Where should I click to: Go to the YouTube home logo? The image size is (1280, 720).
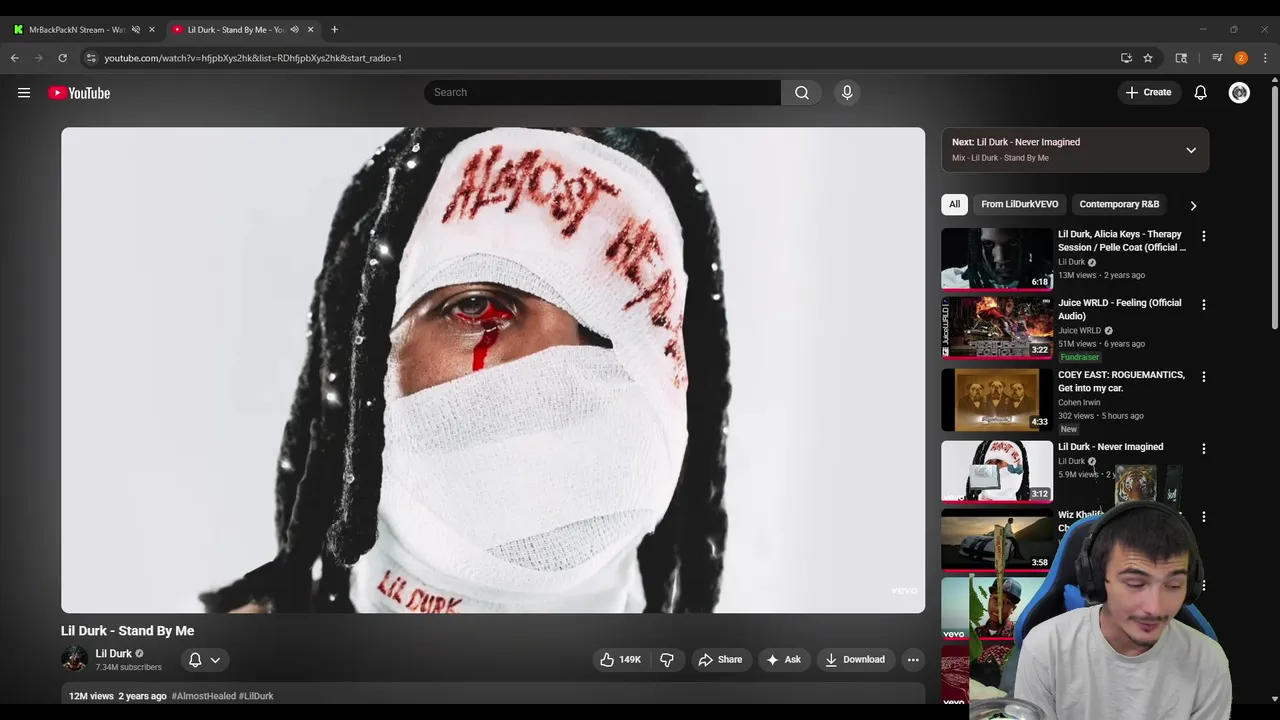(79, 93)
